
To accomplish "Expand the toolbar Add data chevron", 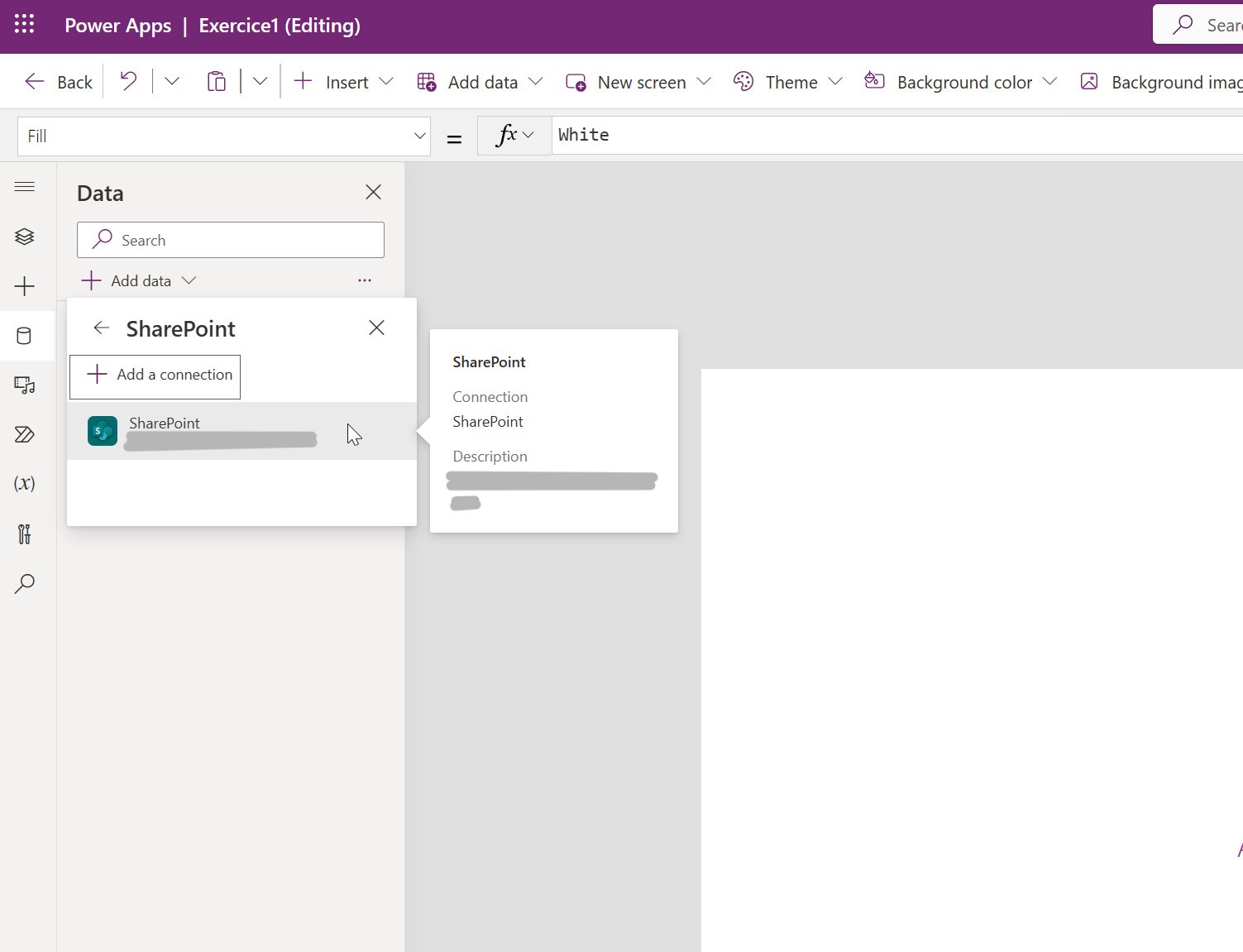I will tap(535, 81).
